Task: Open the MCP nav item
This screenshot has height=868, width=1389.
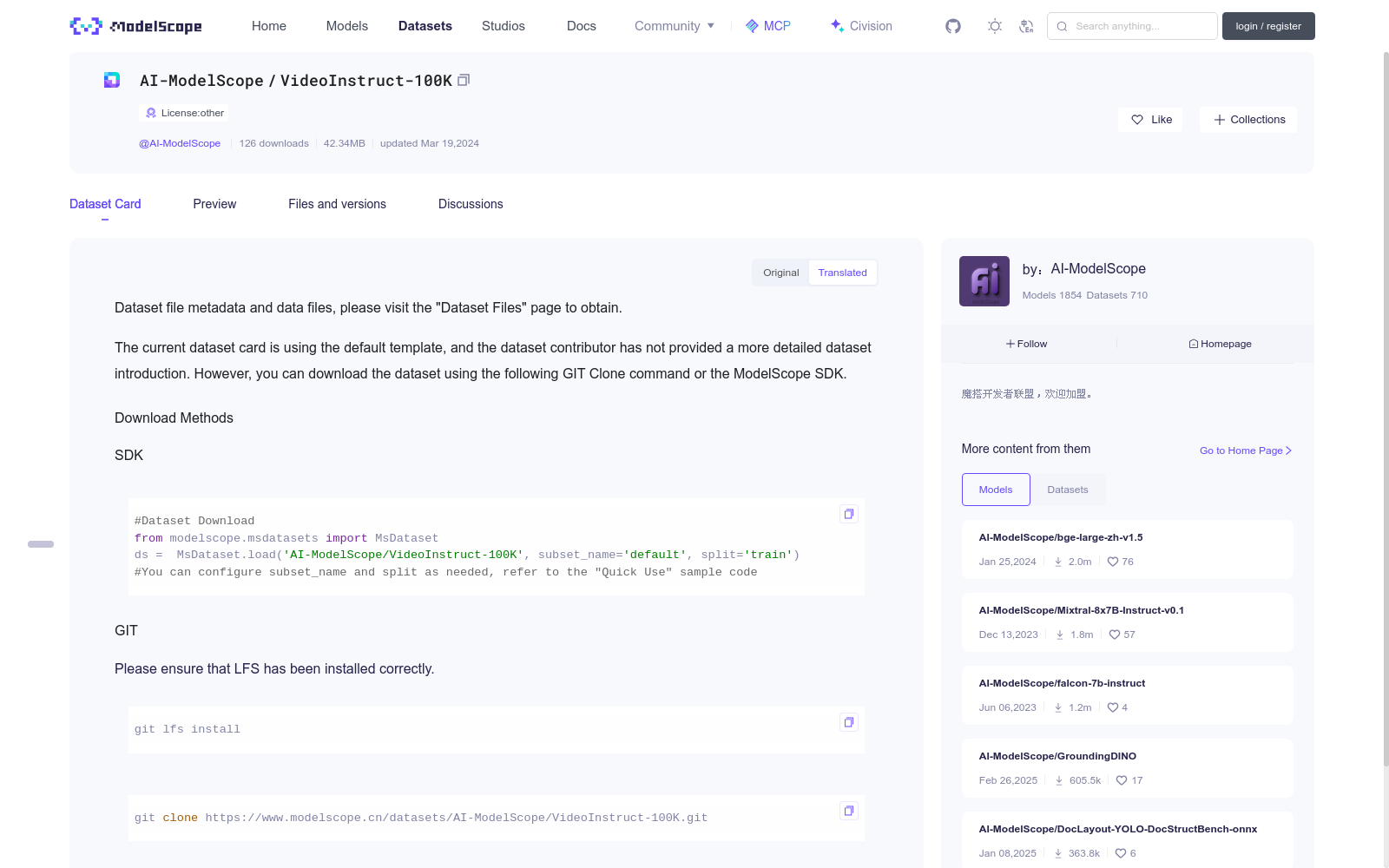Action: point(768,26)
